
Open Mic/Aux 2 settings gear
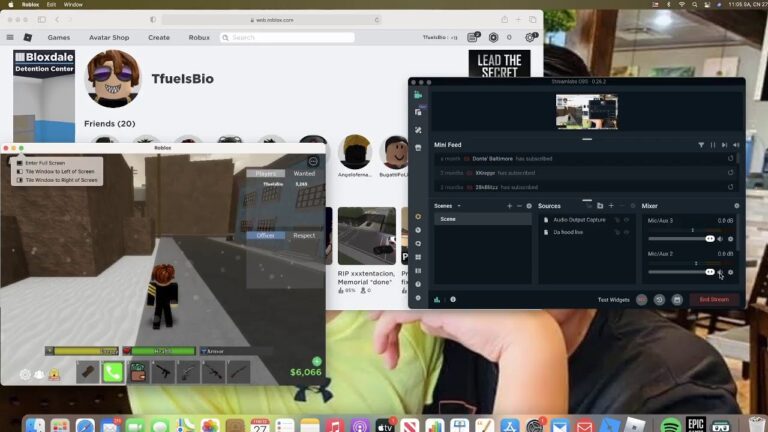tap(730, 272)
